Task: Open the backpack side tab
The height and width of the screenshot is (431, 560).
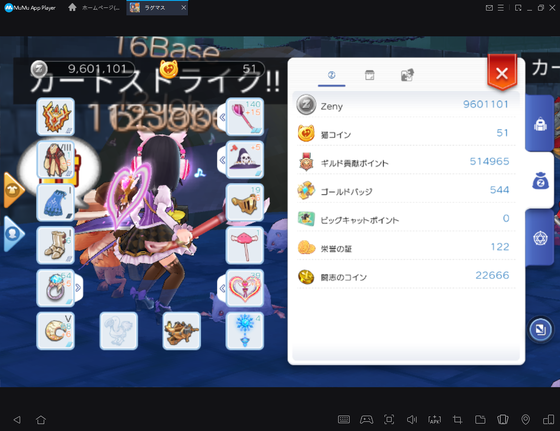Action: 540,124
